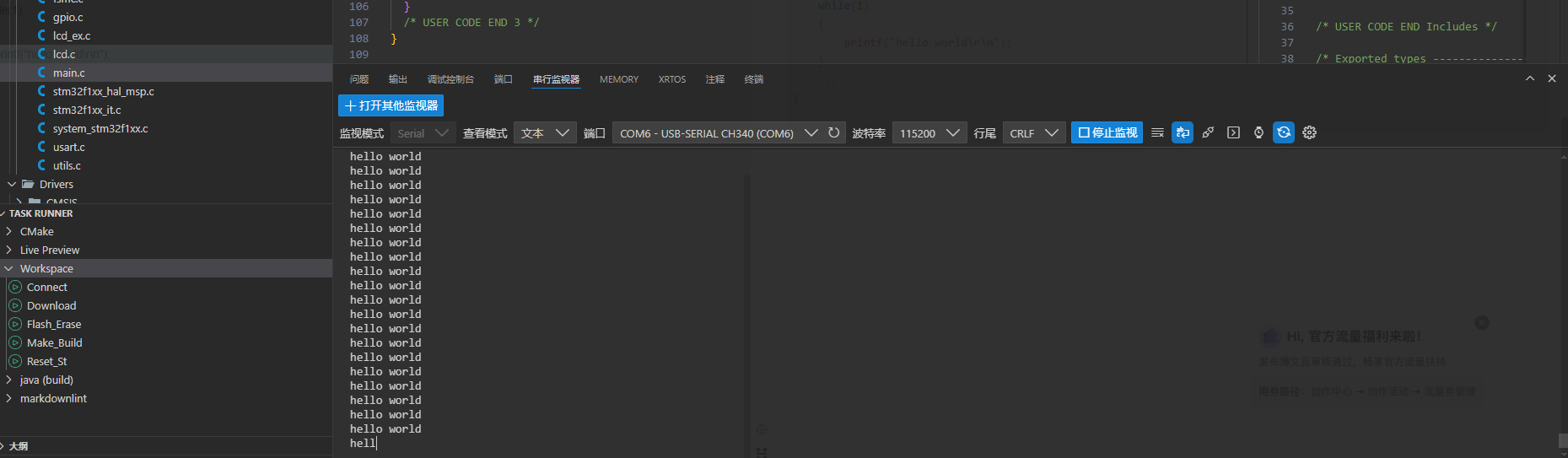This screenshot has height=458, width=1568.
Task: Stop monitoring with 停止监视 button
Action: 1107,132
